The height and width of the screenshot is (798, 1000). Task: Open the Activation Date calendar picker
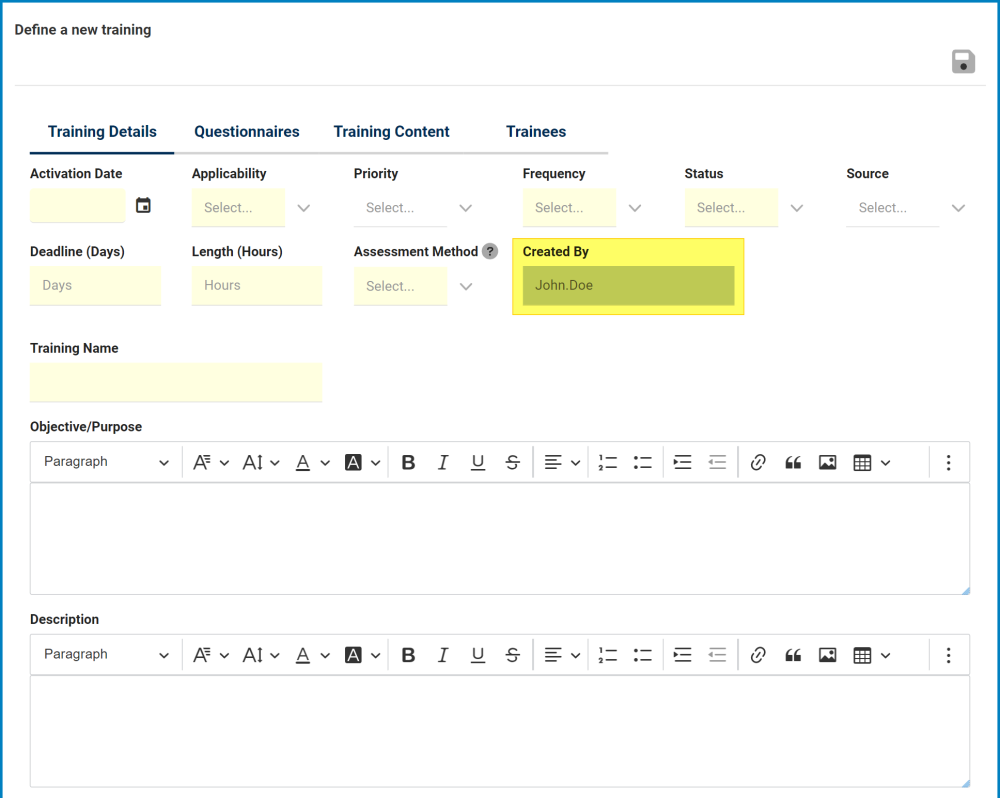[143, 204]
